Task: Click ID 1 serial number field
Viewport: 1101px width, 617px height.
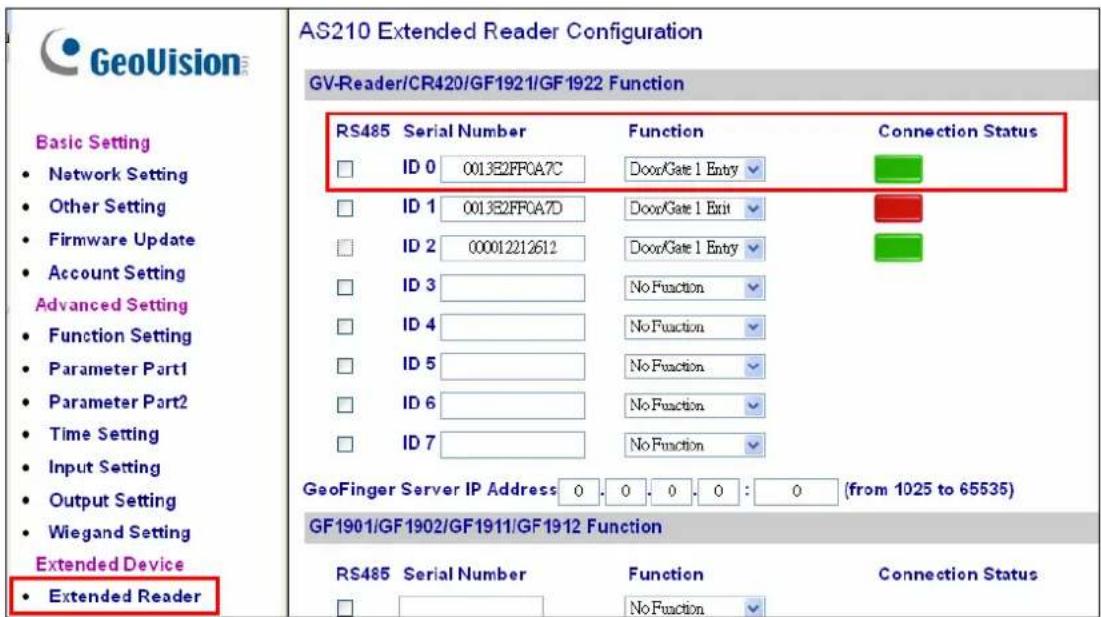Action: pos(513,208)
